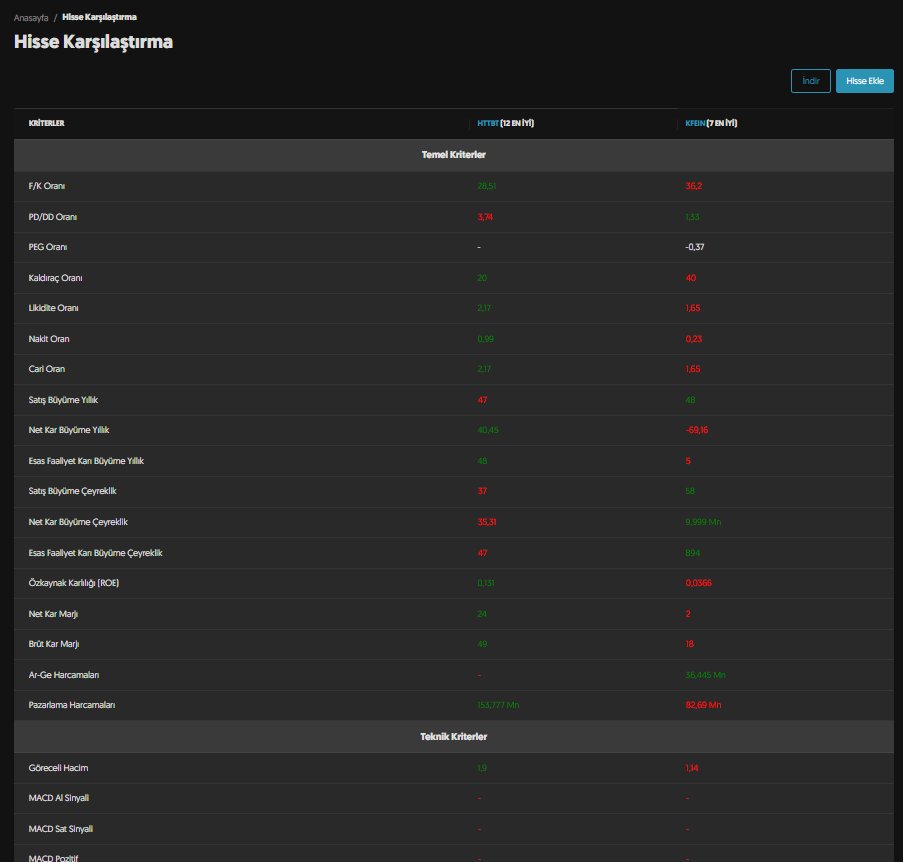Select the Net Kar Marjı label
Viewport: 903px width, 862px height.
point(54,614)
